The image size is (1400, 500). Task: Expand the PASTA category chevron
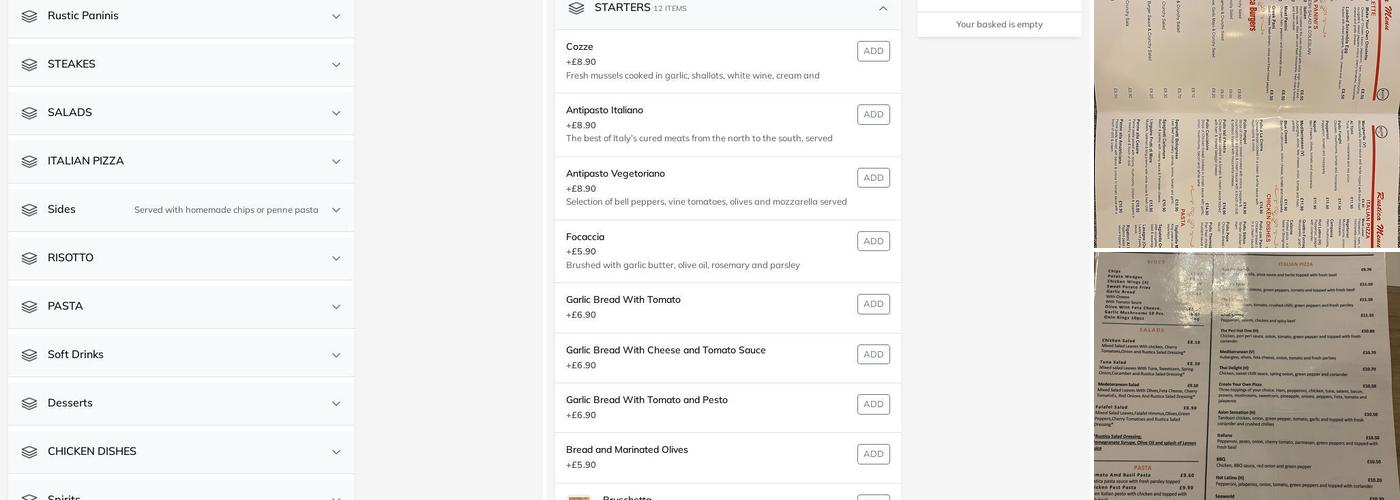tap(336, 307)
